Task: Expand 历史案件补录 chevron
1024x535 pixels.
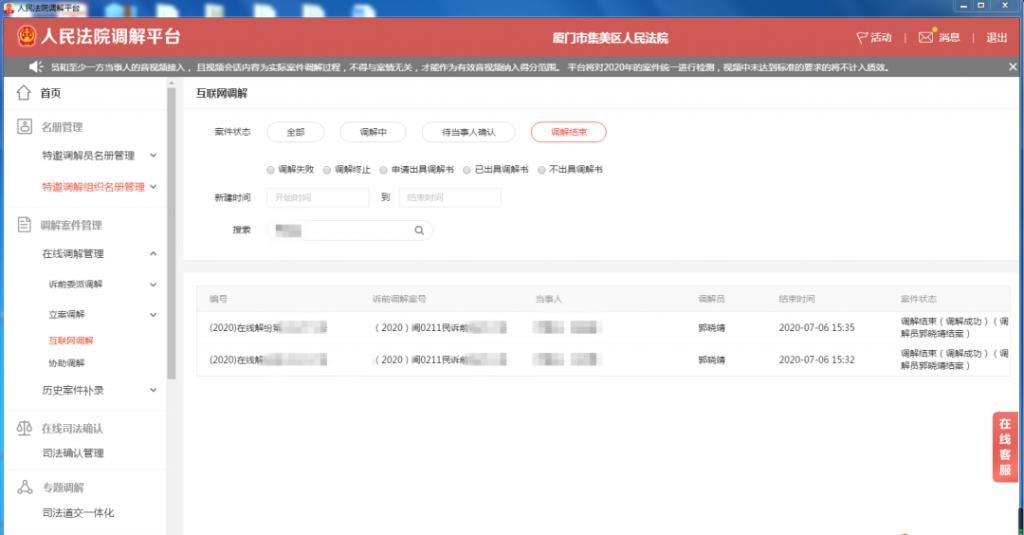Action: (x=153, y=390)
